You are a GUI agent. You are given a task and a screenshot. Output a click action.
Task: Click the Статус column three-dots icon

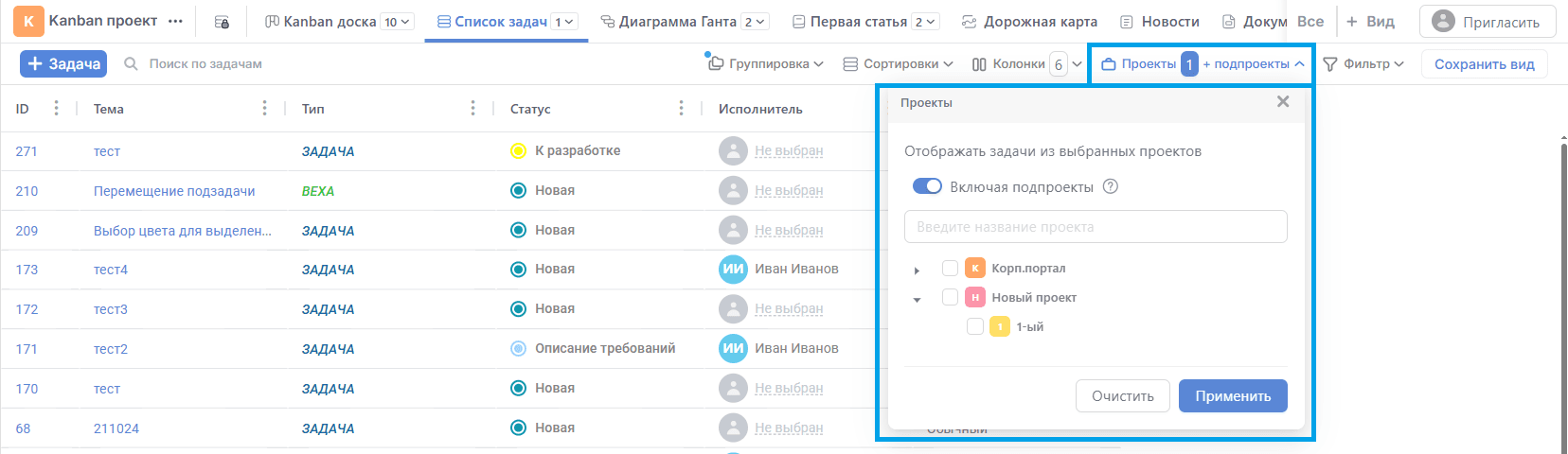pos(681,109)
